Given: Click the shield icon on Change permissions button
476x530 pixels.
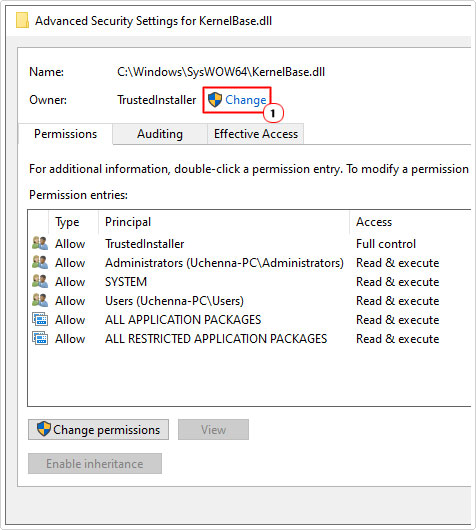Looking at the screenshot, I should (x=44, y=429).
